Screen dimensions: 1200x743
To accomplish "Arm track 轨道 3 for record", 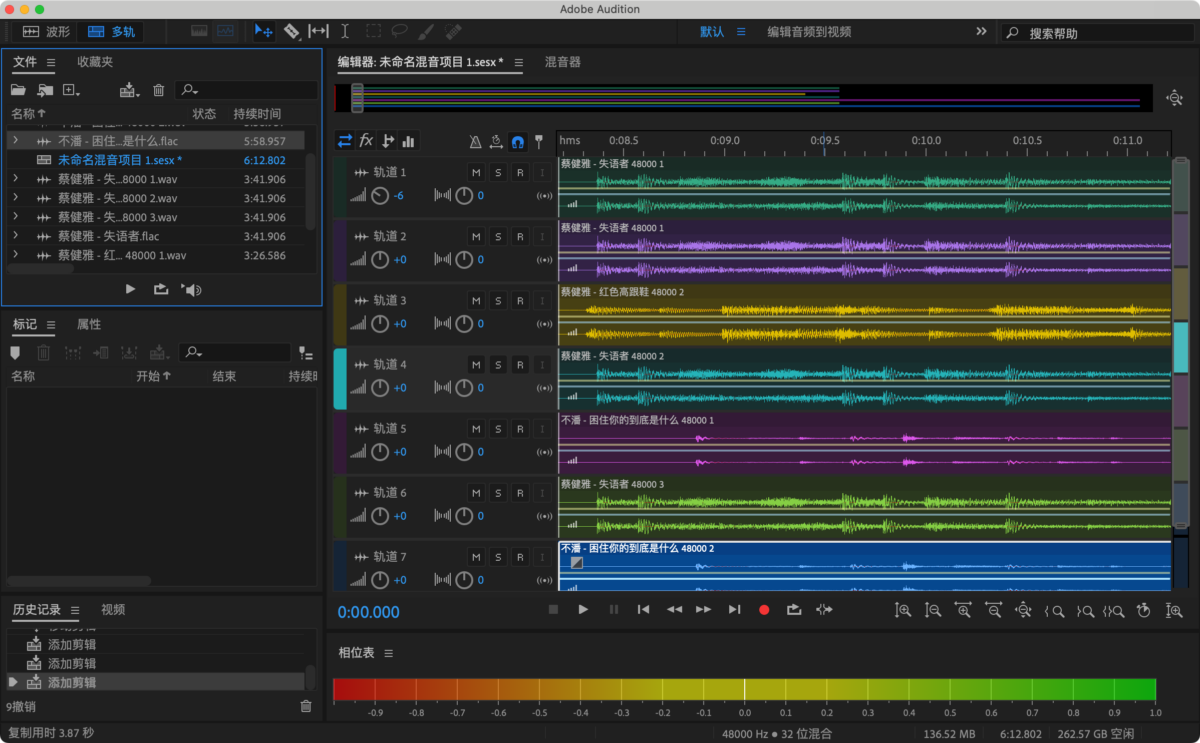I will pyautogui.click(x=520, y=300).
